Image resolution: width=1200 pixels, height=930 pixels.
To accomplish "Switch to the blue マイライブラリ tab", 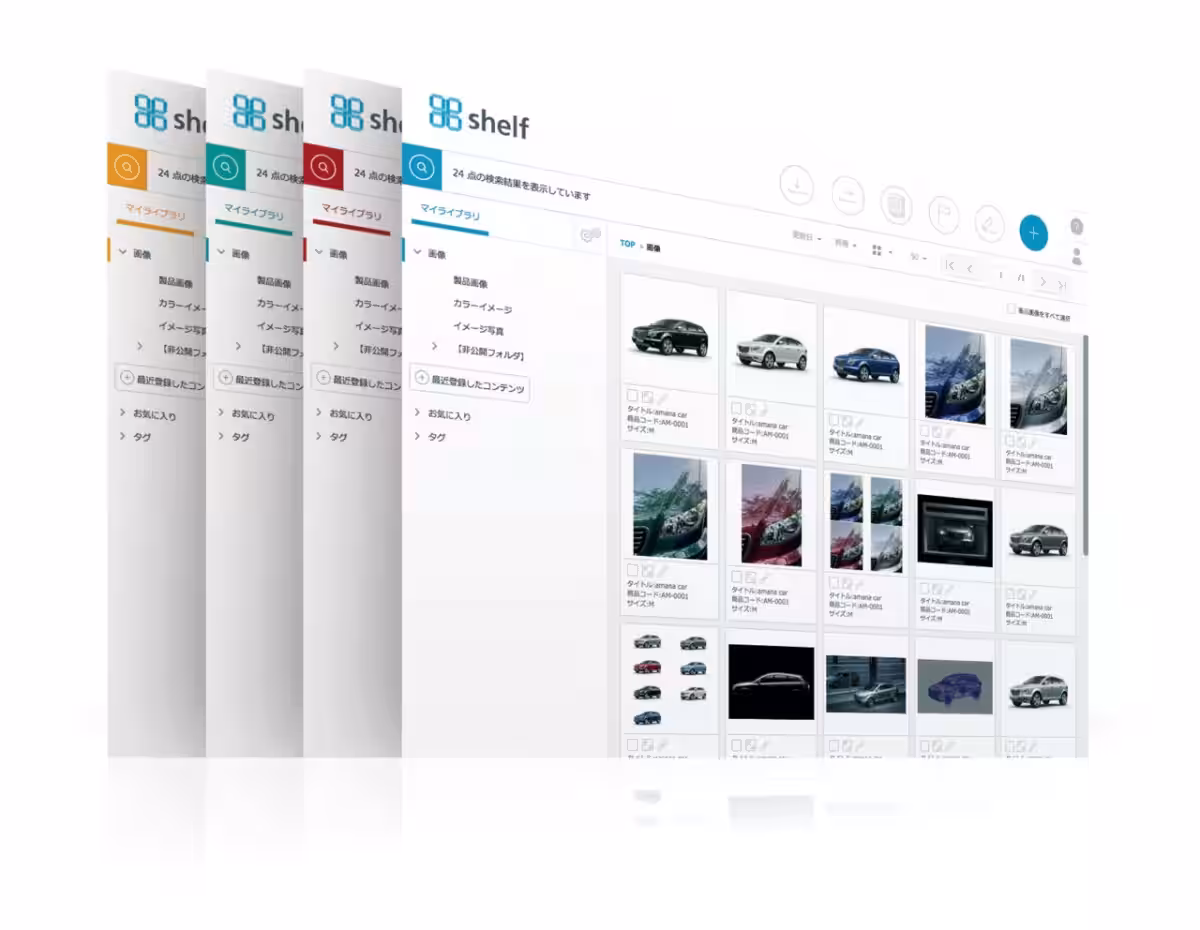I will click(x=449, y=212).
